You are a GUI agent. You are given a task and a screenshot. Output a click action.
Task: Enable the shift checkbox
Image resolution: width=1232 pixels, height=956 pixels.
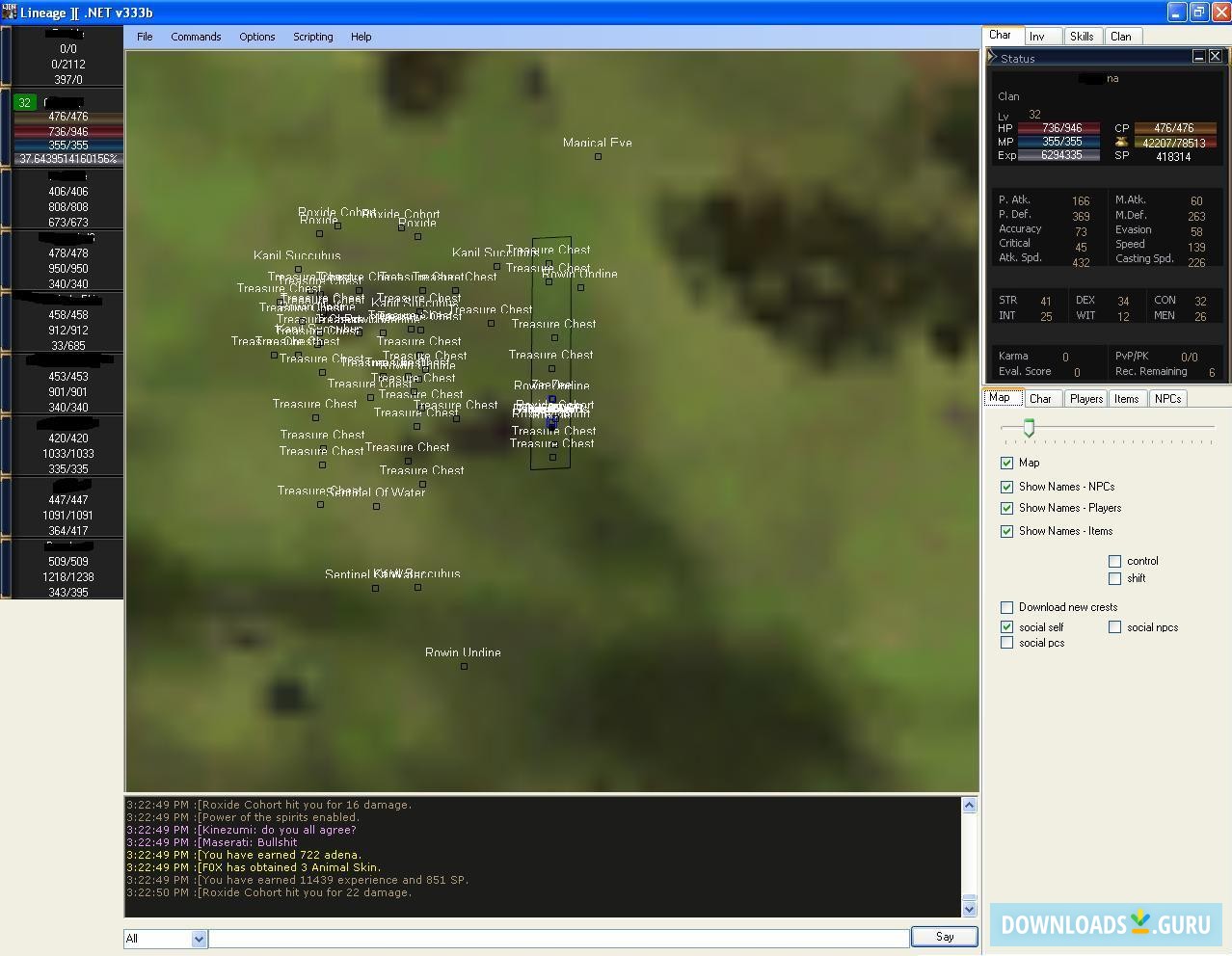click(x=1115, y=578)
